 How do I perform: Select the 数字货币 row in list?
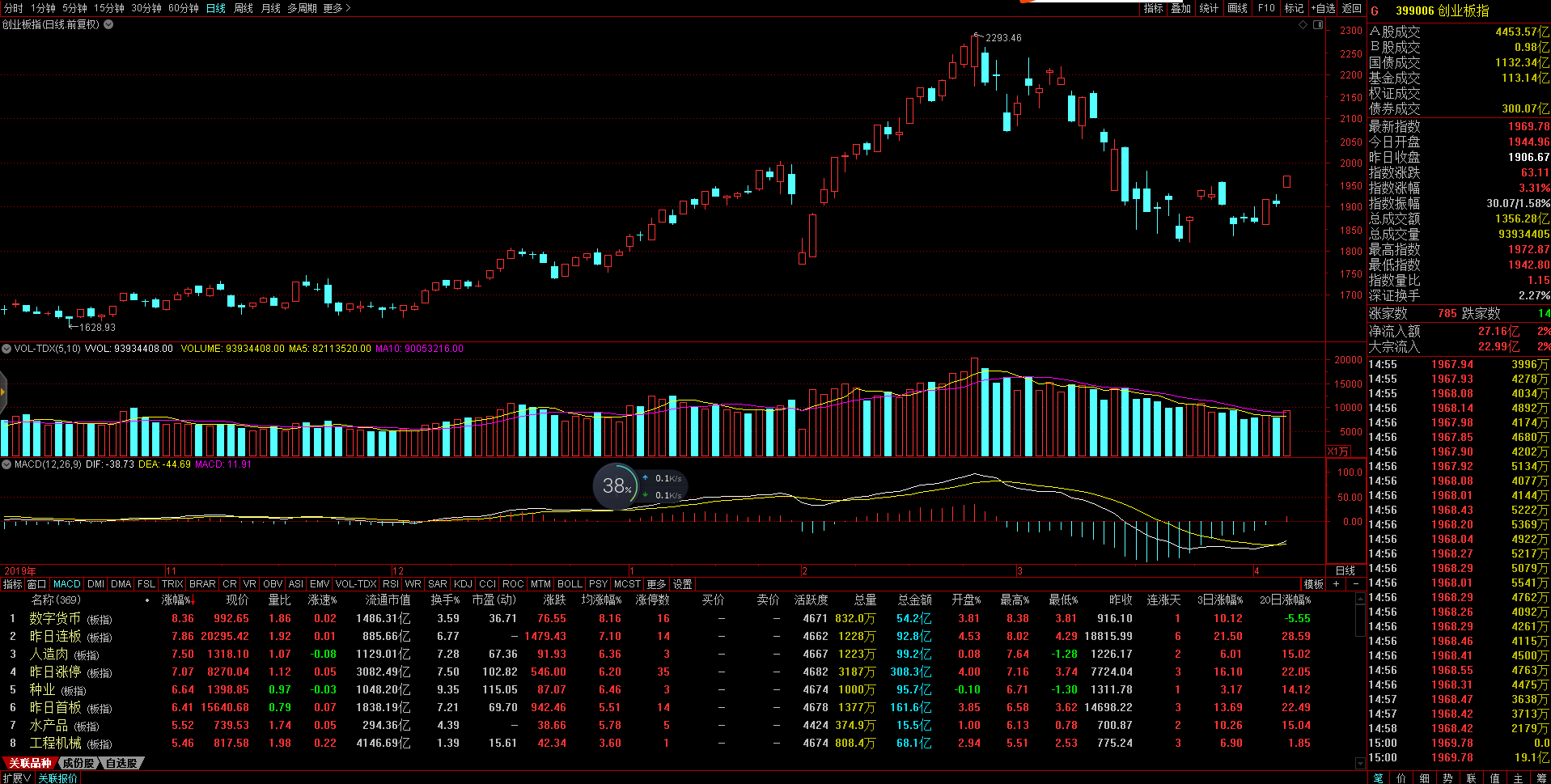point(677,618)
